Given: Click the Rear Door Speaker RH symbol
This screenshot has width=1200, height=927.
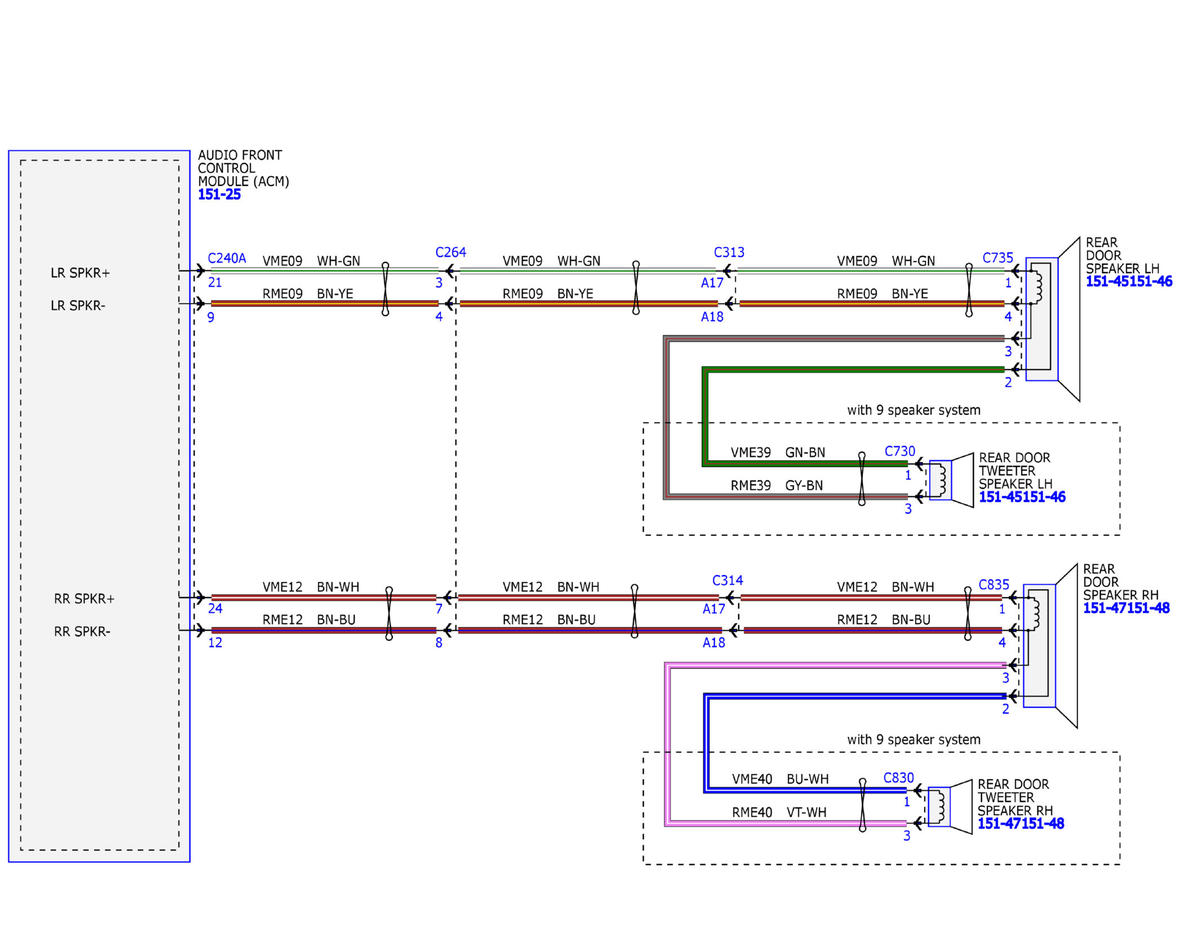Looking at the screenshot, I should (1052, 646).
